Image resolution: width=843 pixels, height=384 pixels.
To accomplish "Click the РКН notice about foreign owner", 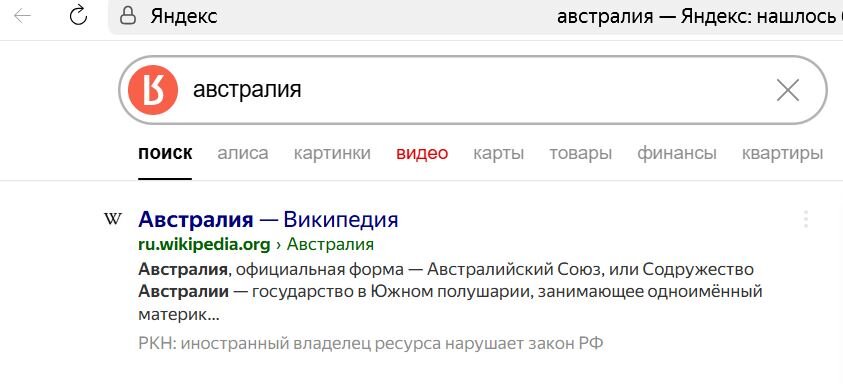I will 370,343.
